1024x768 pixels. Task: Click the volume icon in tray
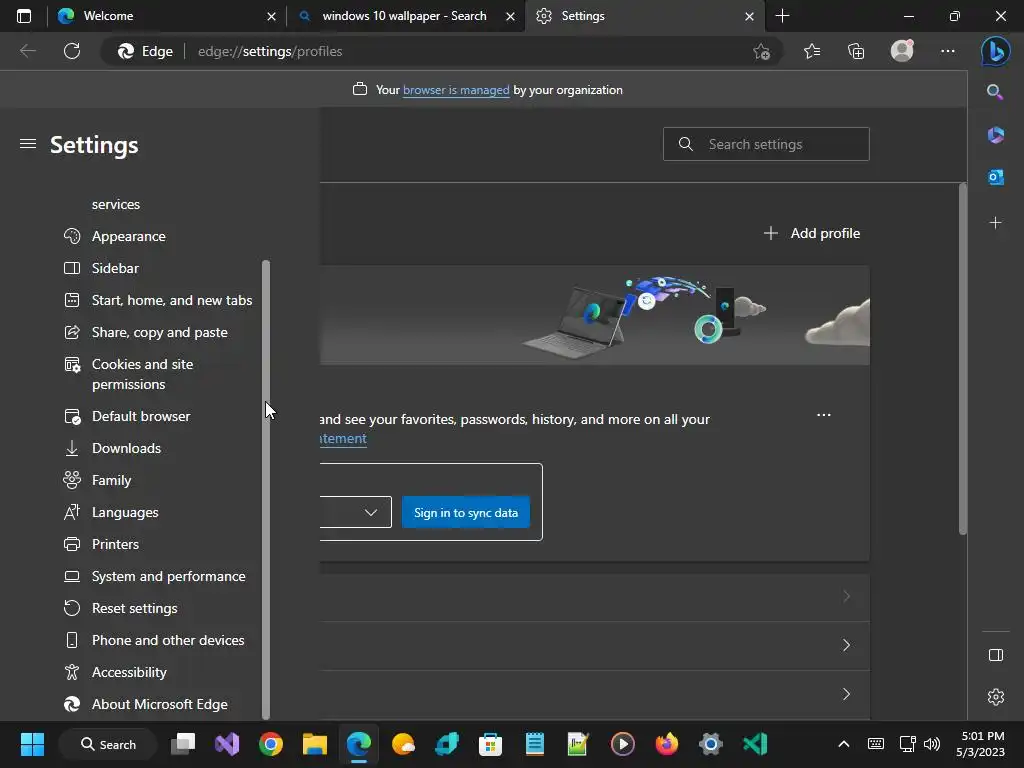tap(932, 744)
